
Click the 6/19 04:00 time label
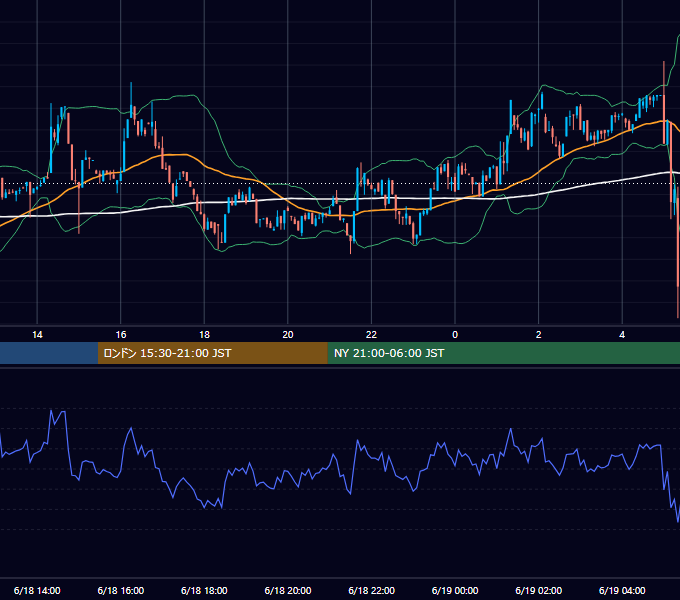point(622,590)
